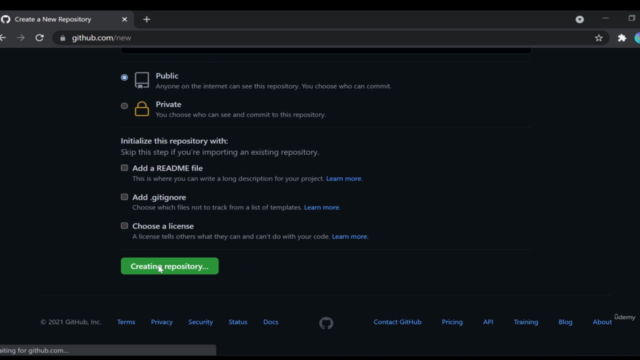Screen dimensions: 640x360
Task: Open Learn more link for license
Action: pyautogui.click(x=349, y=236)
